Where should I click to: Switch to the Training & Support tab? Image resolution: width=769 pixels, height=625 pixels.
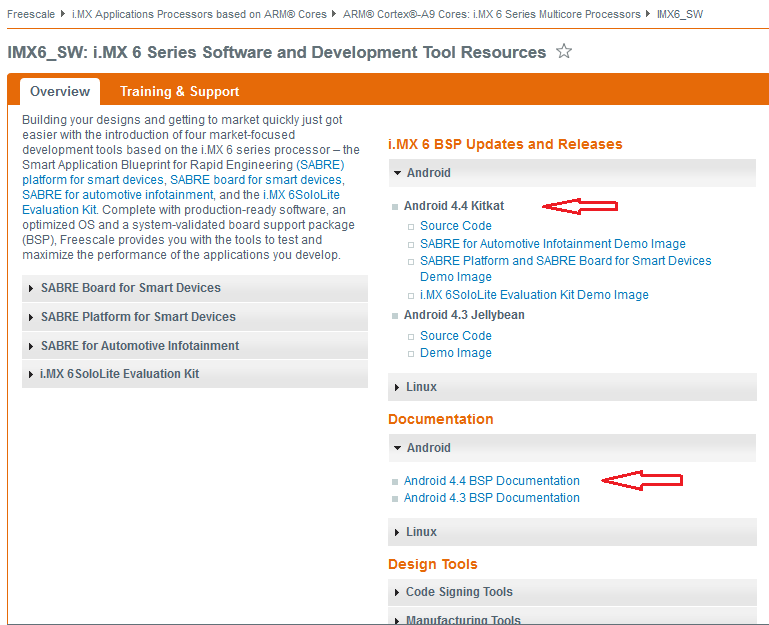click(x=179, y=92)
